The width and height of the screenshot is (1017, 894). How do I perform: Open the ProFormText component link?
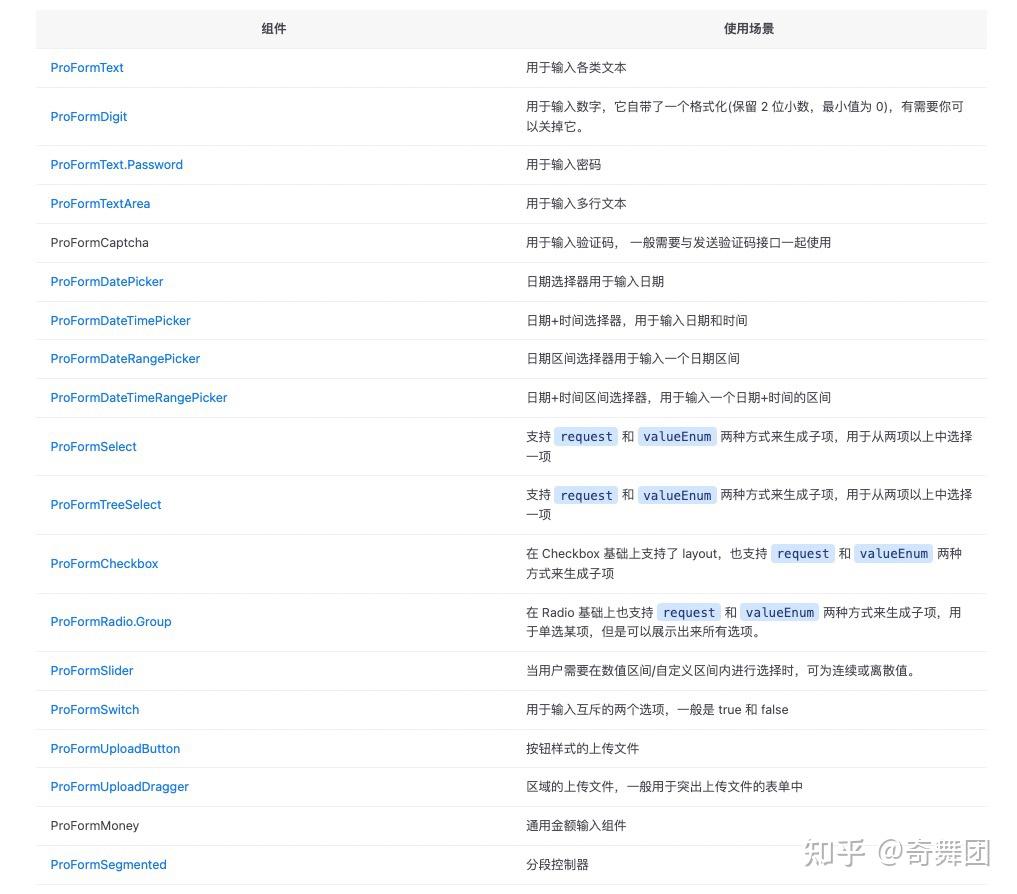[x=87, y=67]
